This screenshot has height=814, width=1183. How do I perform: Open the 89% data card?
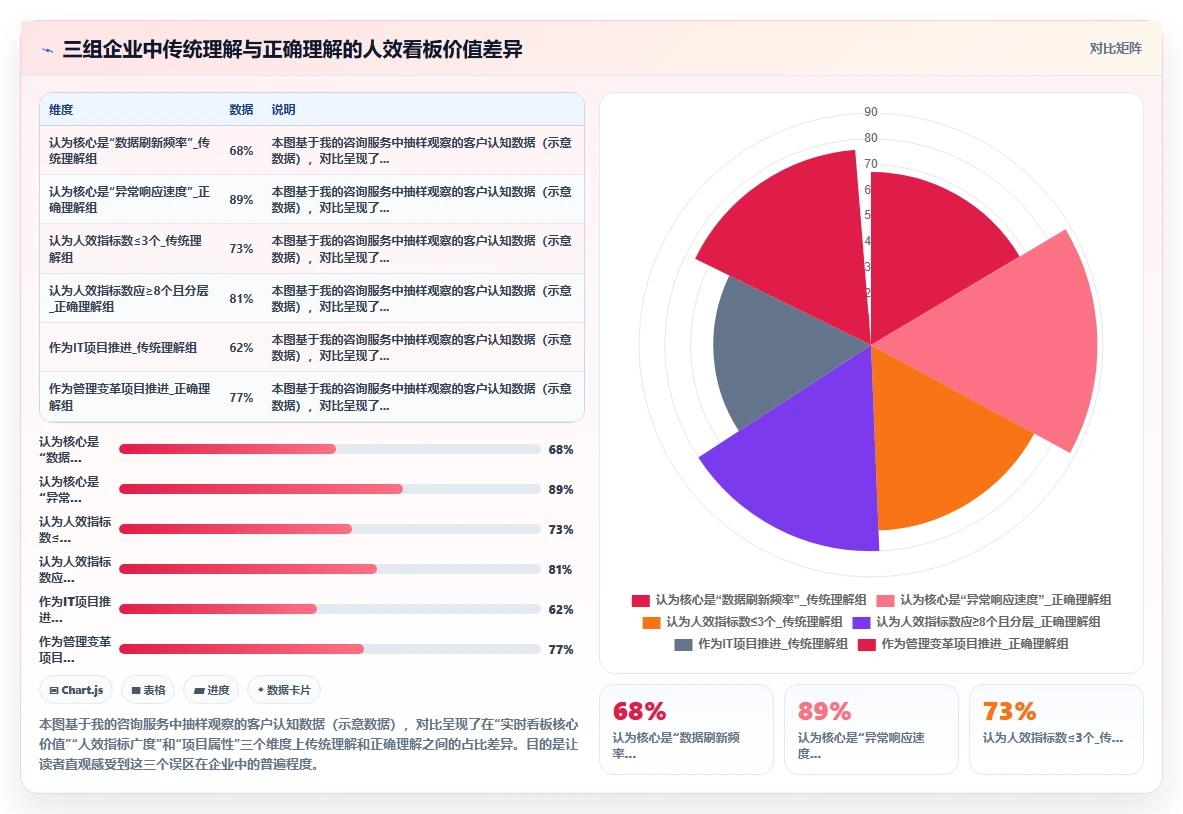(871, 730)
